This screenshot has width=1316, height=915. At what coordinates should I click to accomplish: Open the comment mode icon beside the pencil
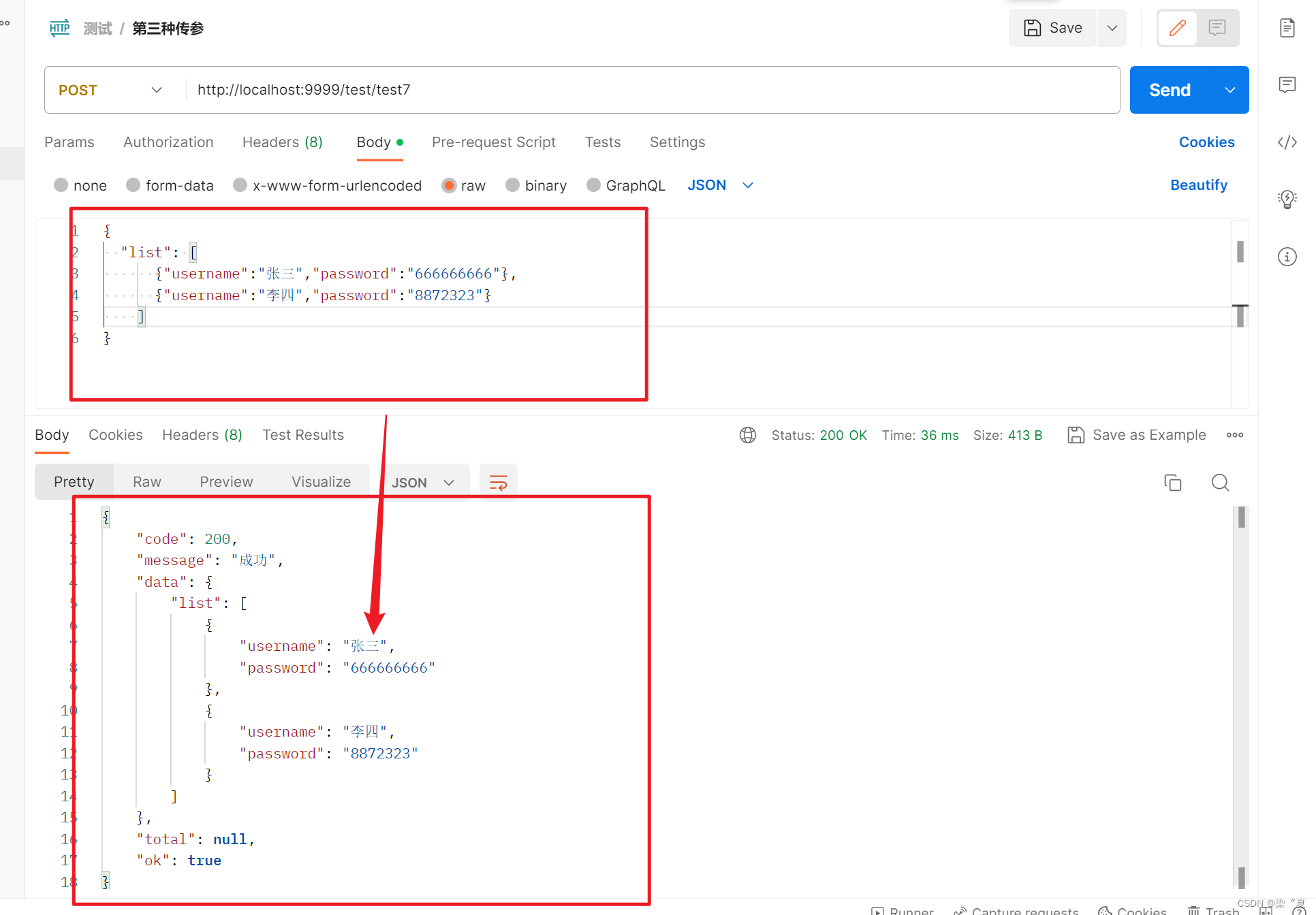pos(1217,28)
